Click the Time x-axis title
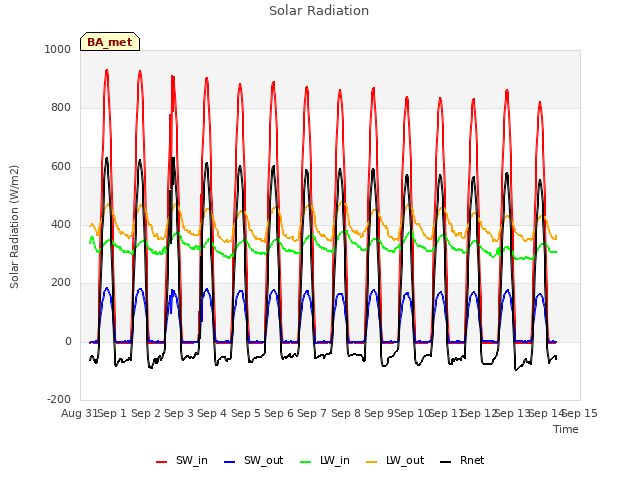 pyautogui.click(x=566, y=429)
